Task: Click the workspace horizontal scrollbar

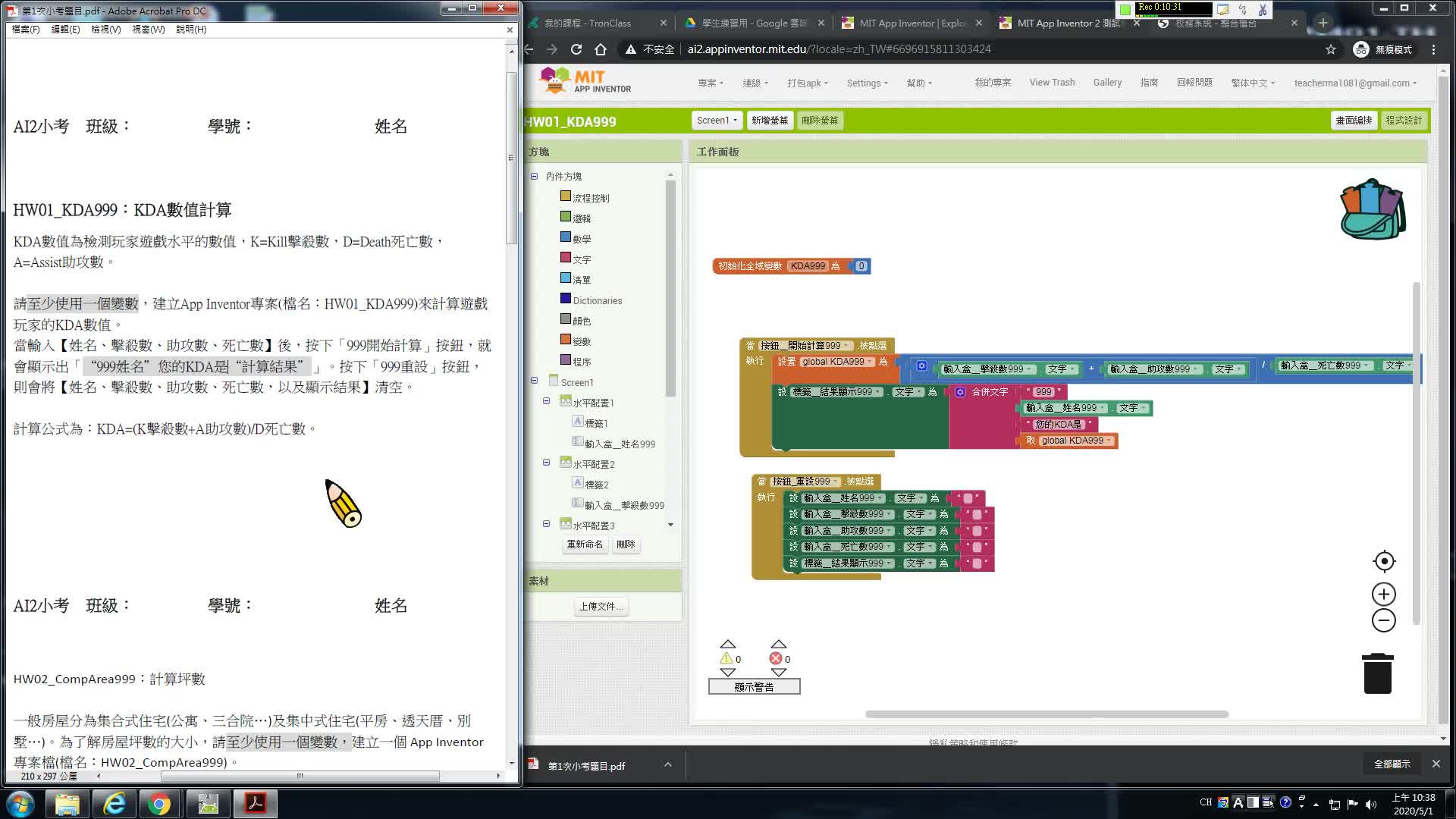Action: click(1046, 714)
